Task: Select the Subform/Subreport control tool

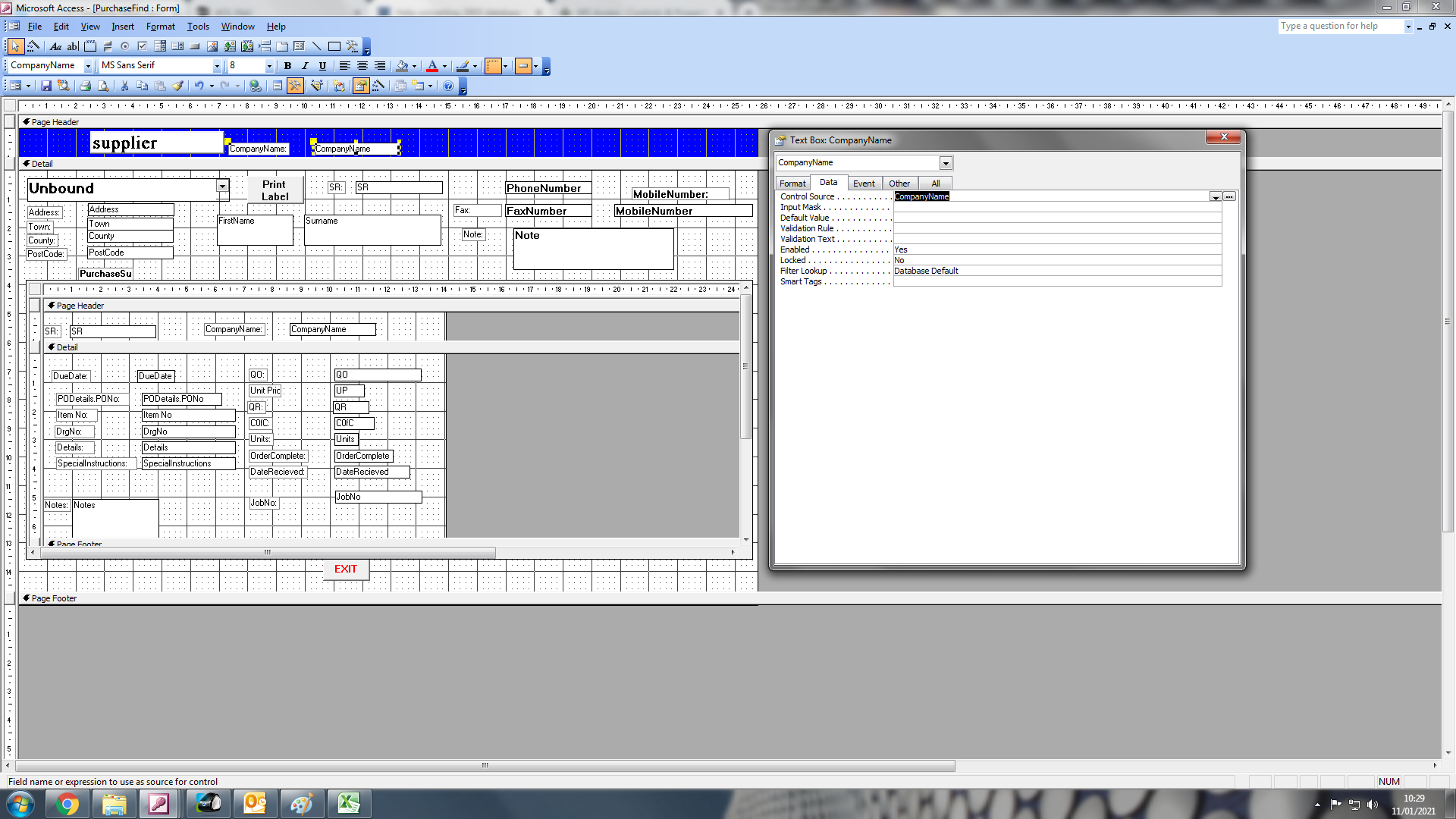Action: click(x=299, y=46)
